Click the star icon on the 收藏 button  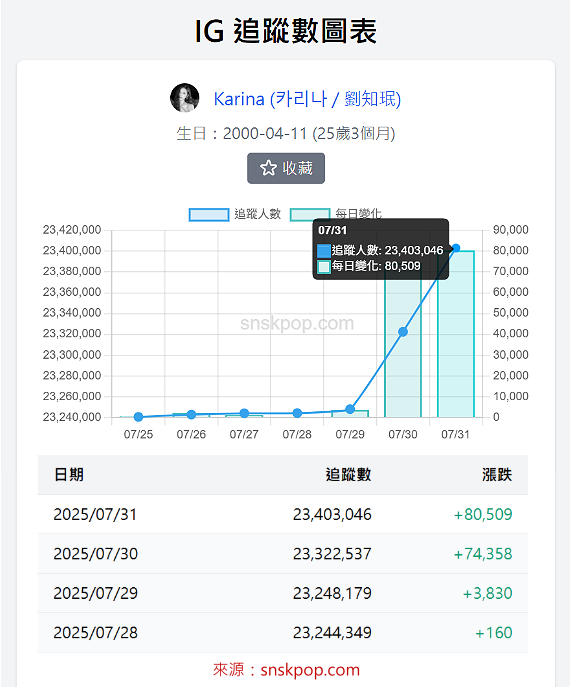click(x=268, y=168)
